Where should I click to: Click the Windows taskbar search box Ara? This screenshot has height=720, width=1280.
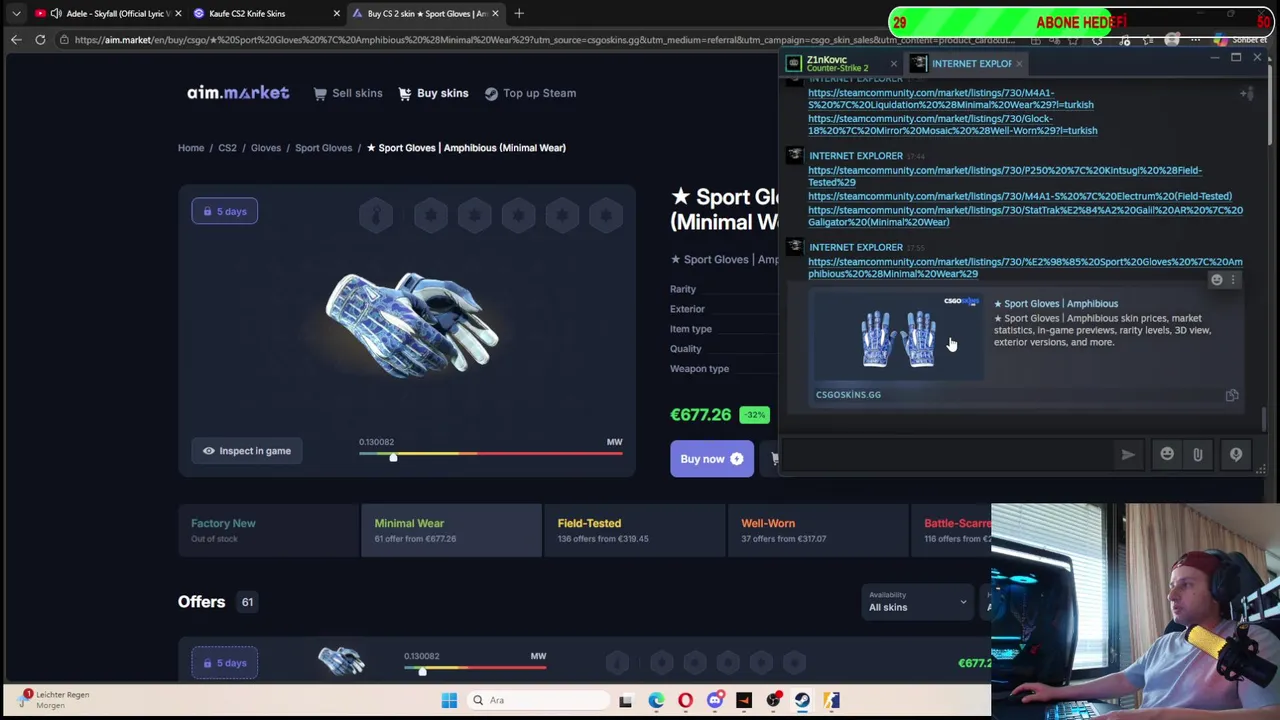(x=536, y=700)
